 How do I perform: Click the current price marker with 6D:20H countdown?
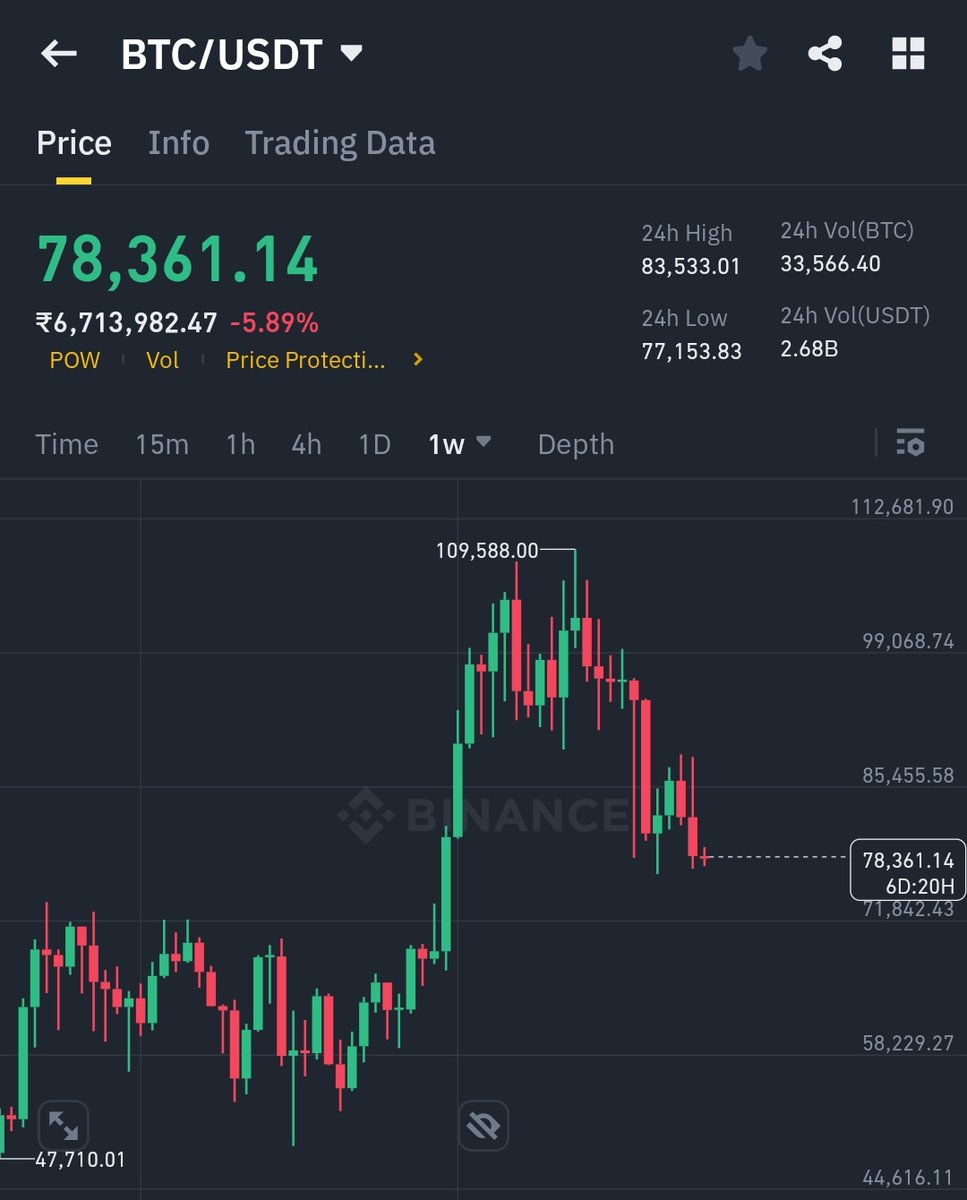click(x=908, y=871)
